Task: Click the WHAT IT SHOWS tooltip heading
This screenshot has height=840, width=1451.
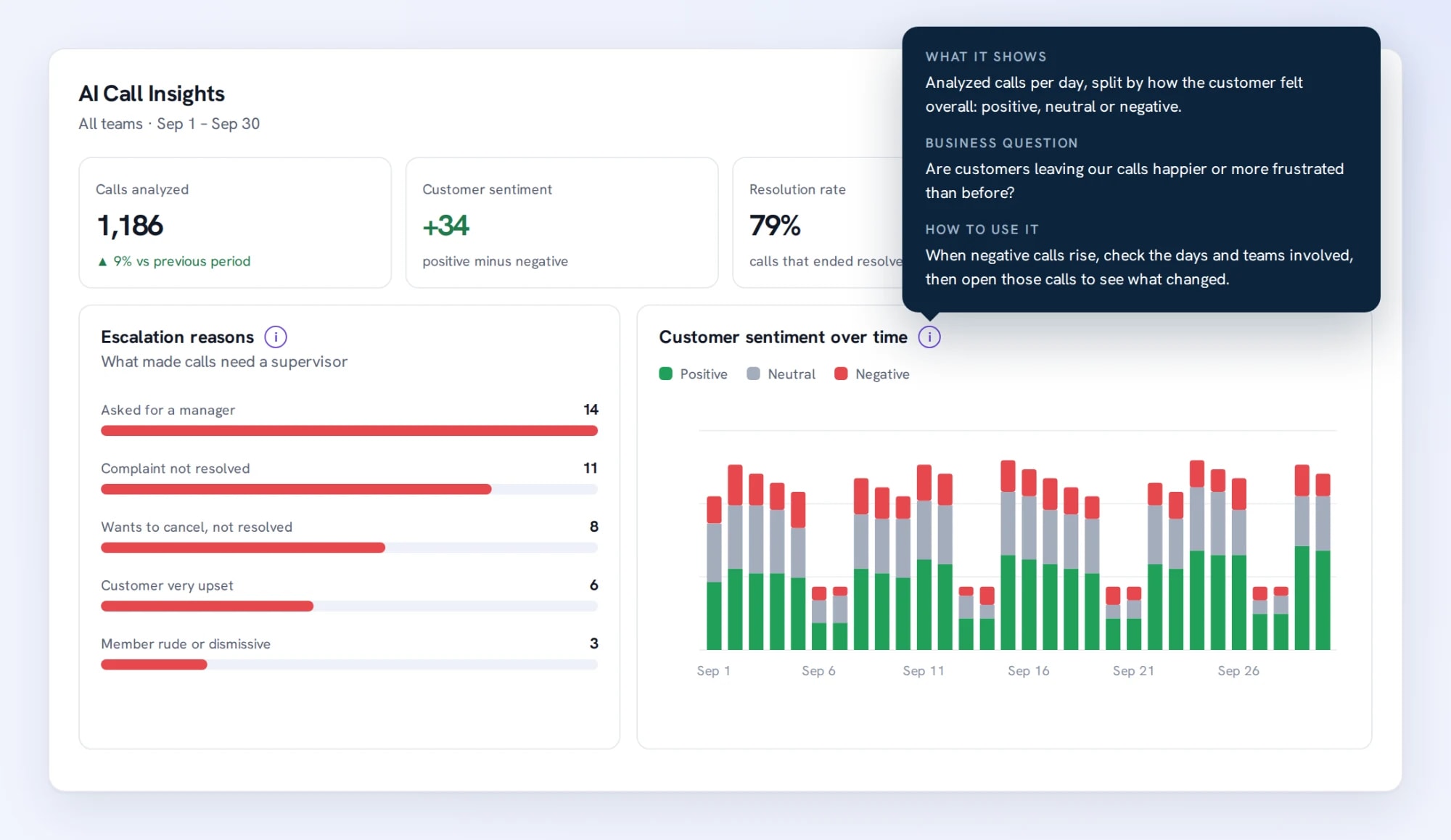Action: (x=986, y=57)
